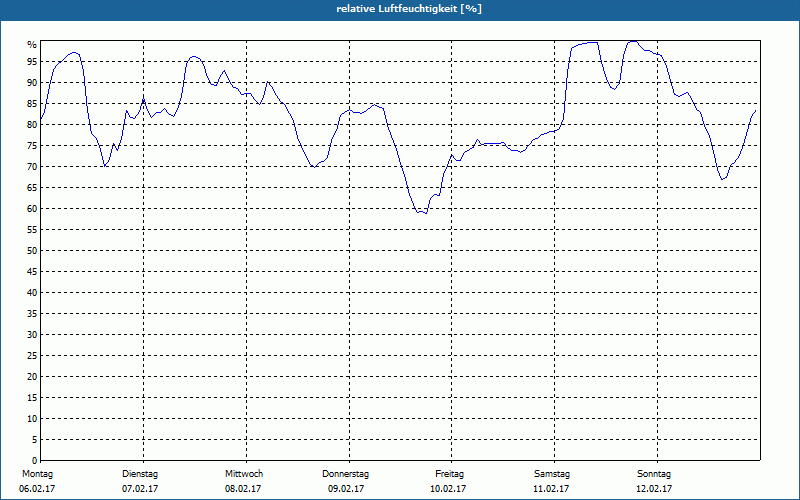Click the date label 10.02.17

tap(448, 489)
